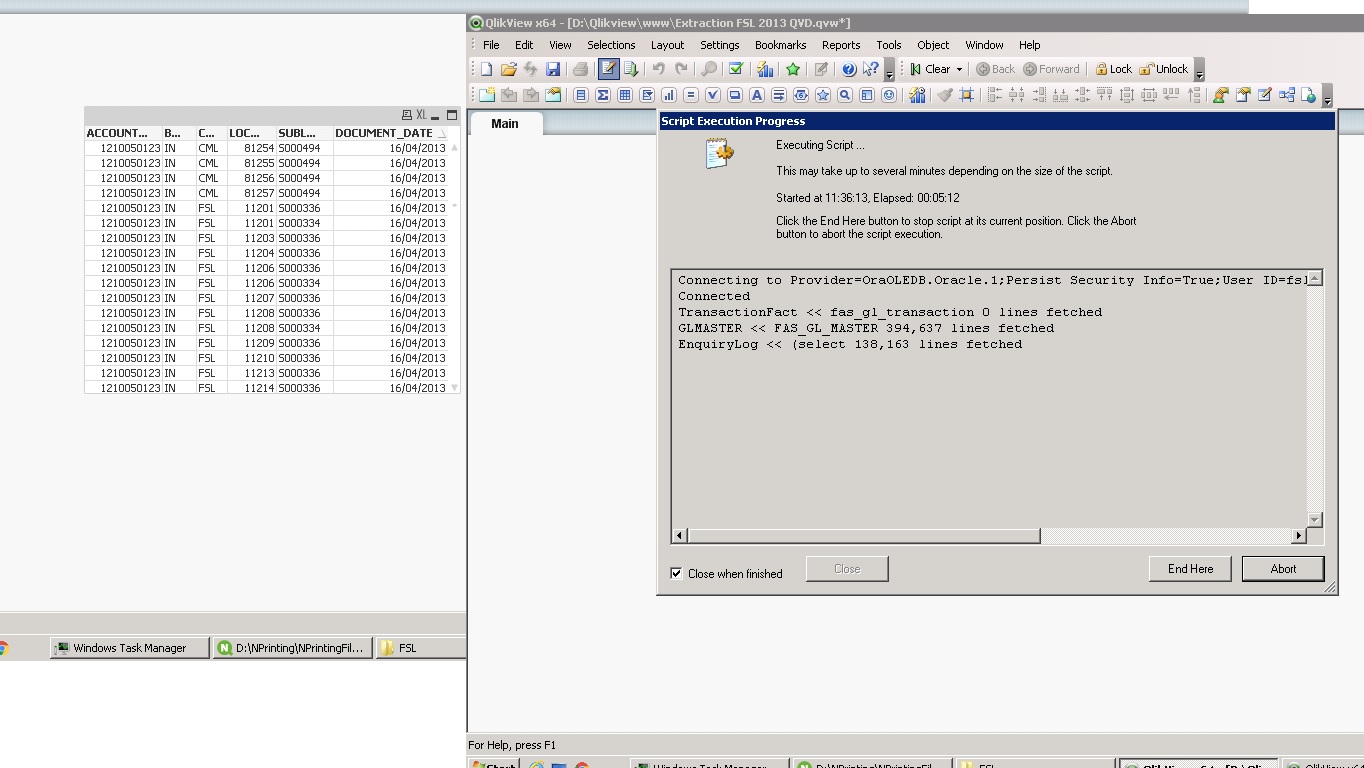The image size is (1364, 768).
Task: Click the table box scroll-down arrow
Action: [455, 388]
